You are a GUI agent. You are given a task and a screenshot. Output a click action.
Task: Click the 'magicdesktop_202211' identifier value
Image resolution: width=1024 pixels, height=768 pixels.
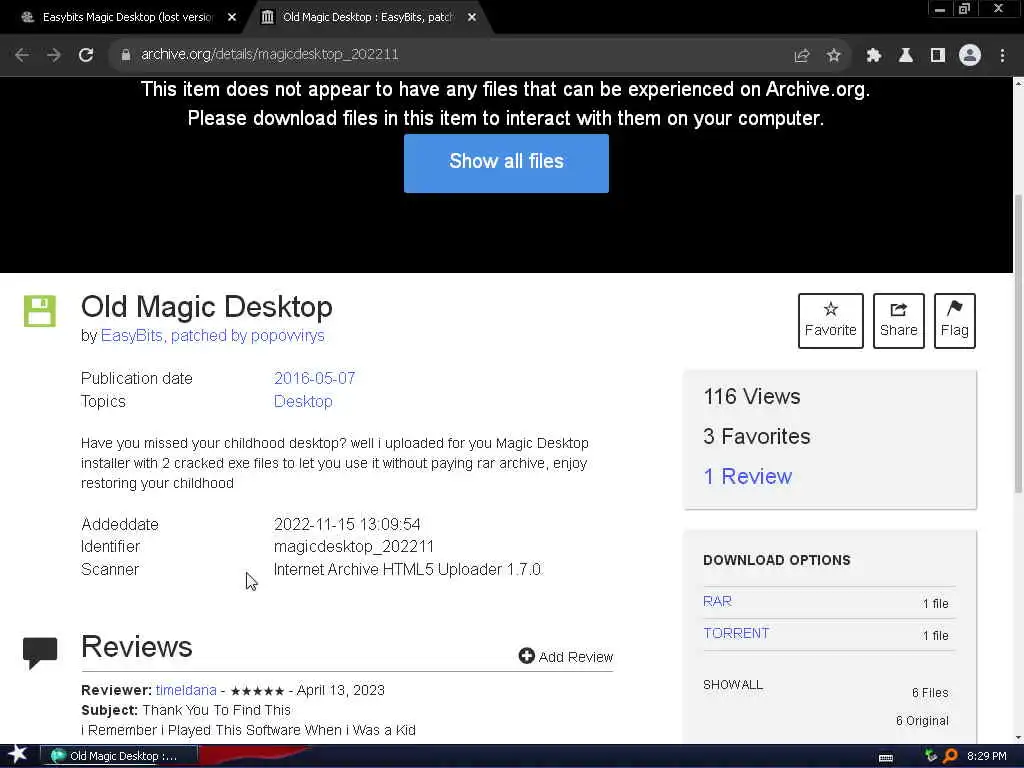pyautogui.click(x=353, y=547)
